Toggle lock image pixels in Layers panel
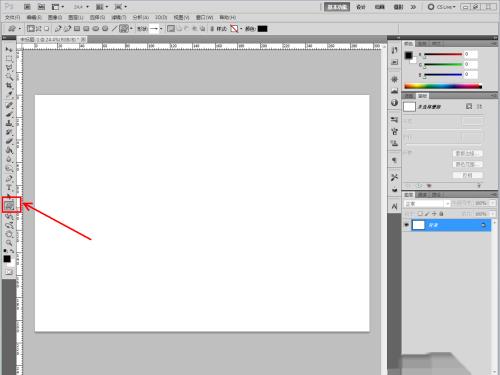 tap(427, 214)
